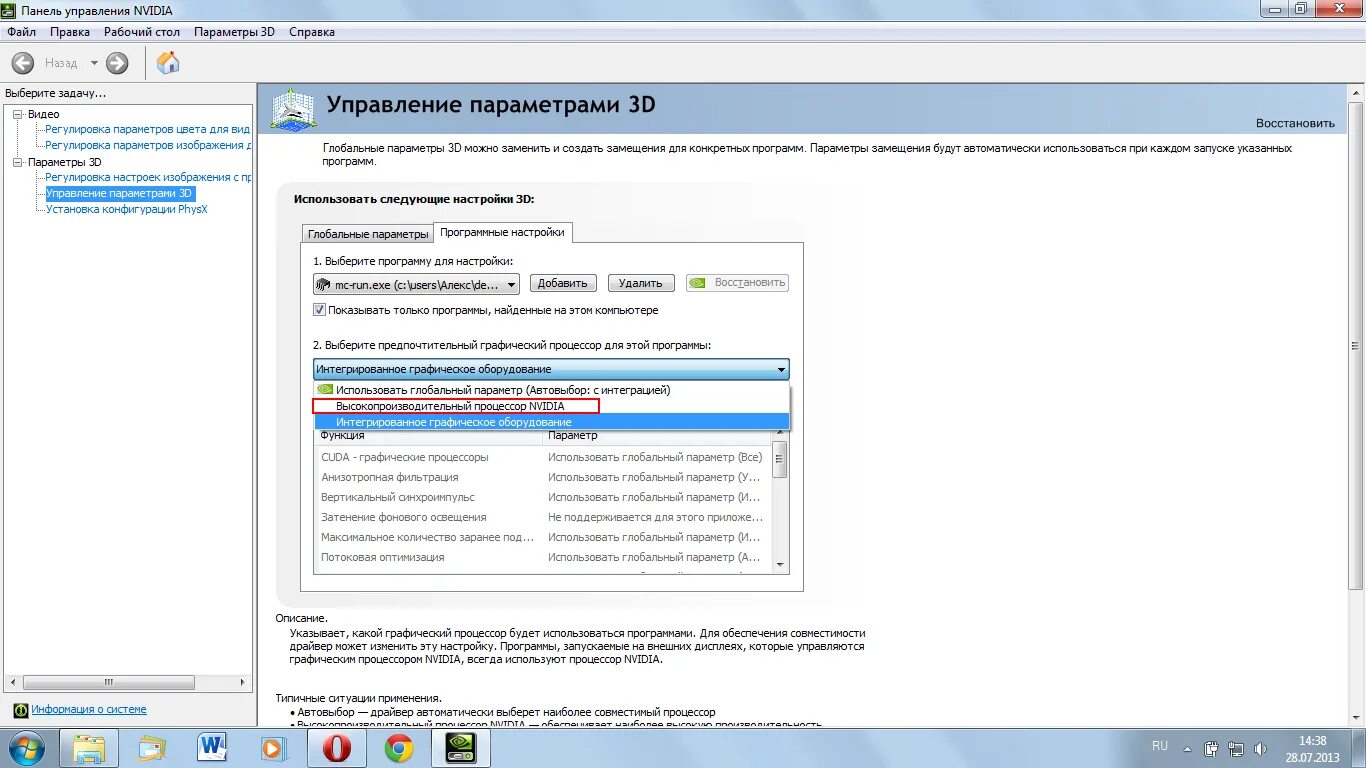Screen dimensions: 1366x768
Task: Launch Google Chrome from taskbar
Action: [399, 748]
